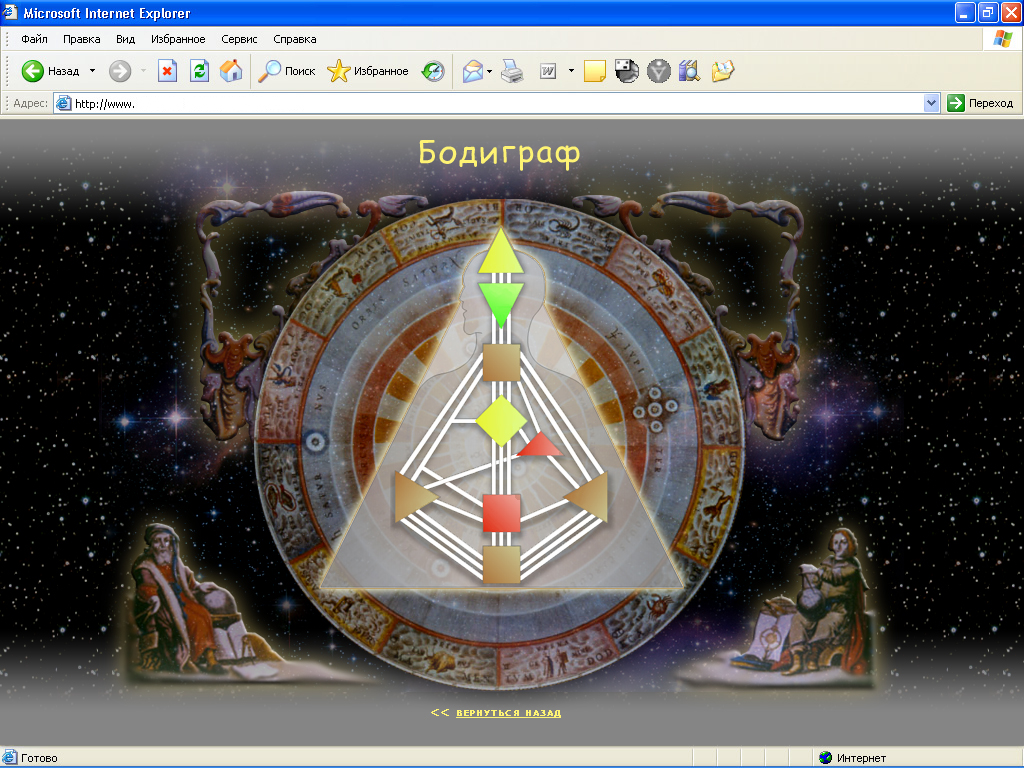The image size is (1024, 768).
Task: Expand the Mail dropdown arrow
Action: click(x=489, y=71)
